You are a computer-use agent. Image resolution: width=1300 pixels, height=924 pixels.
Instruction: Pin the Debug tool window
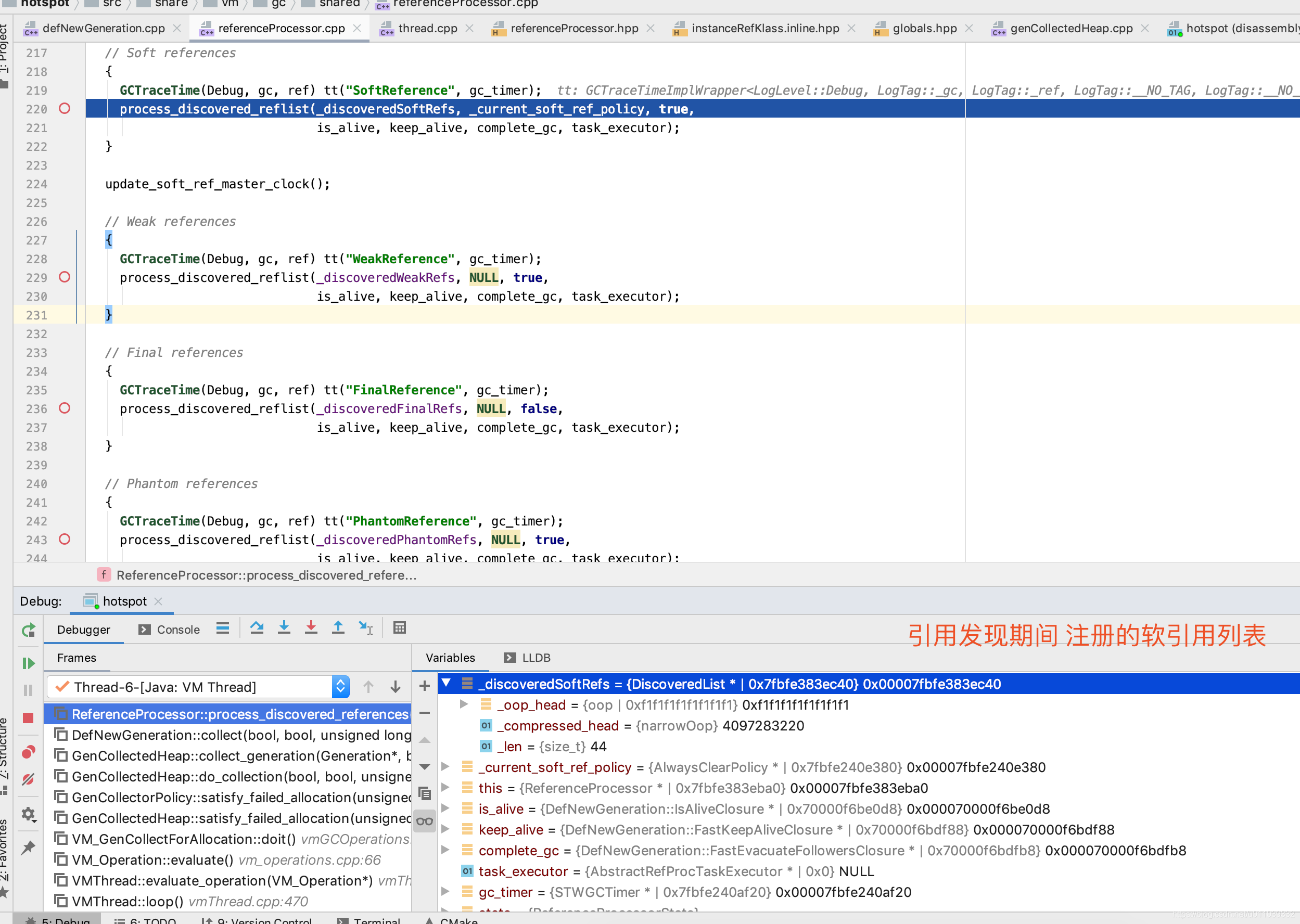coord(28,846)
